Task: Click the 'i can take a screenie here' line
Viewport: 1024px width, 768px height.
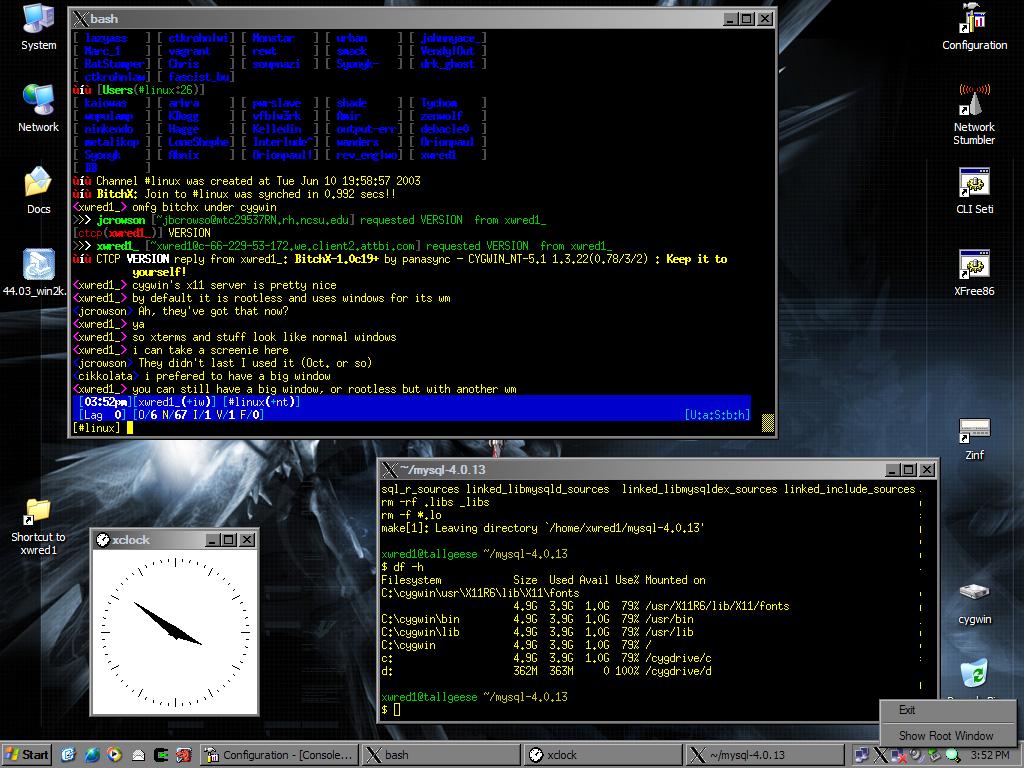Action: click(x=210, y=350)
